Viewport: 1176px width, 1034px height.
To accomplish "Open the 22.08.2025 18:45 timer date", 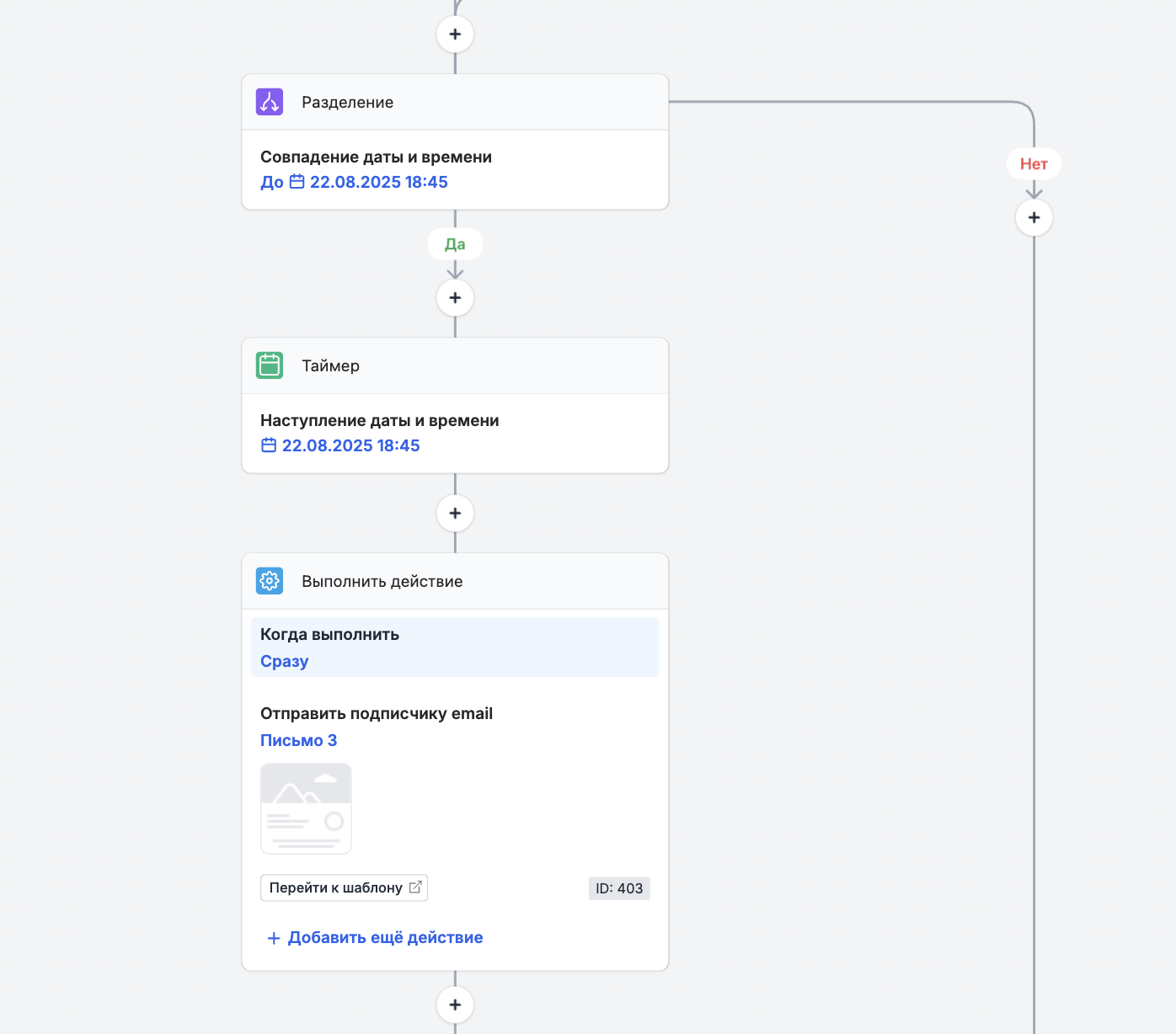I will tap(350, 445).
